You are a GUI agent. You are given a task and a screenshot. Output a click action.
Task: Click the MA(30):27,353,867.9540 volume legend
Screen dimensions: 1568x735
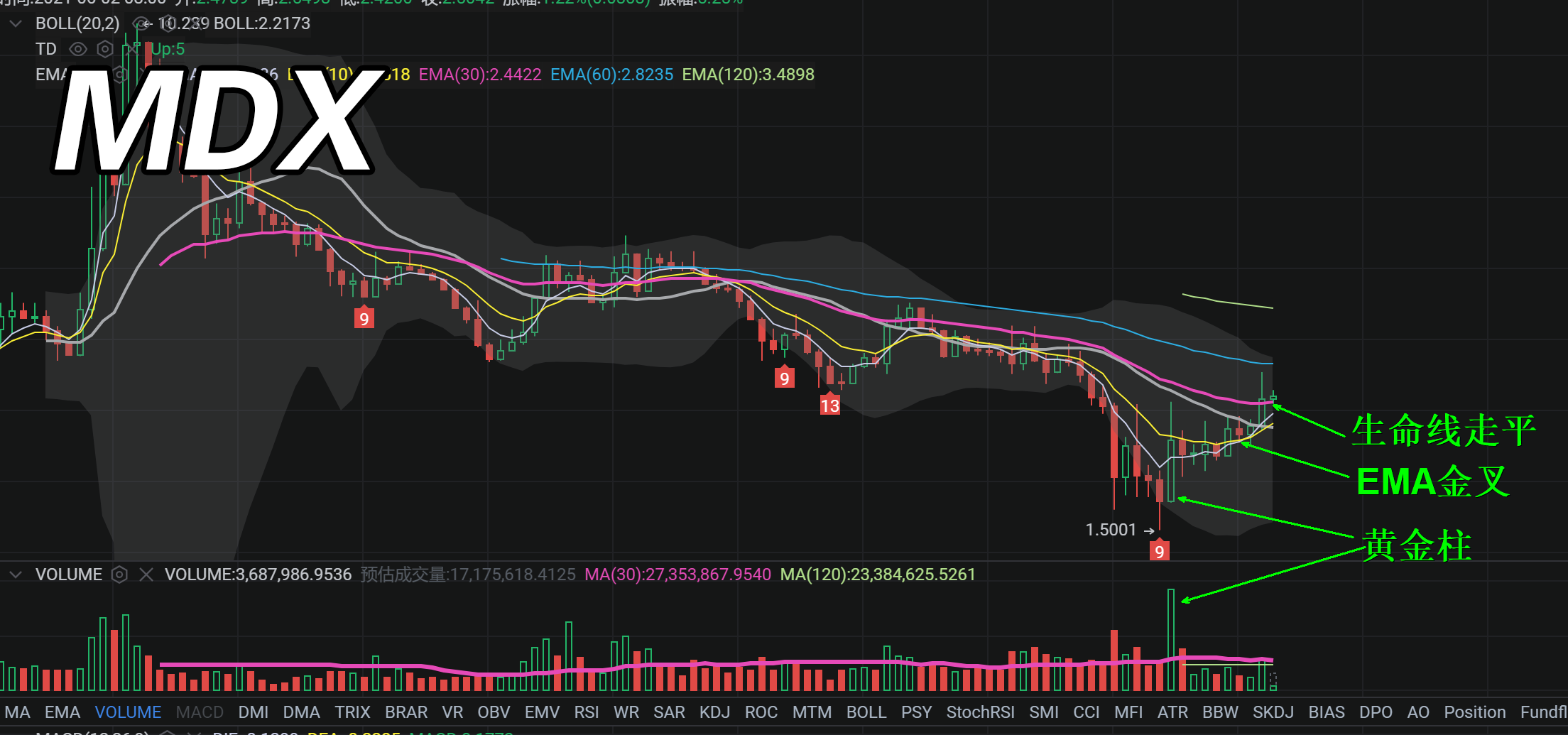(x=678, y=575)
